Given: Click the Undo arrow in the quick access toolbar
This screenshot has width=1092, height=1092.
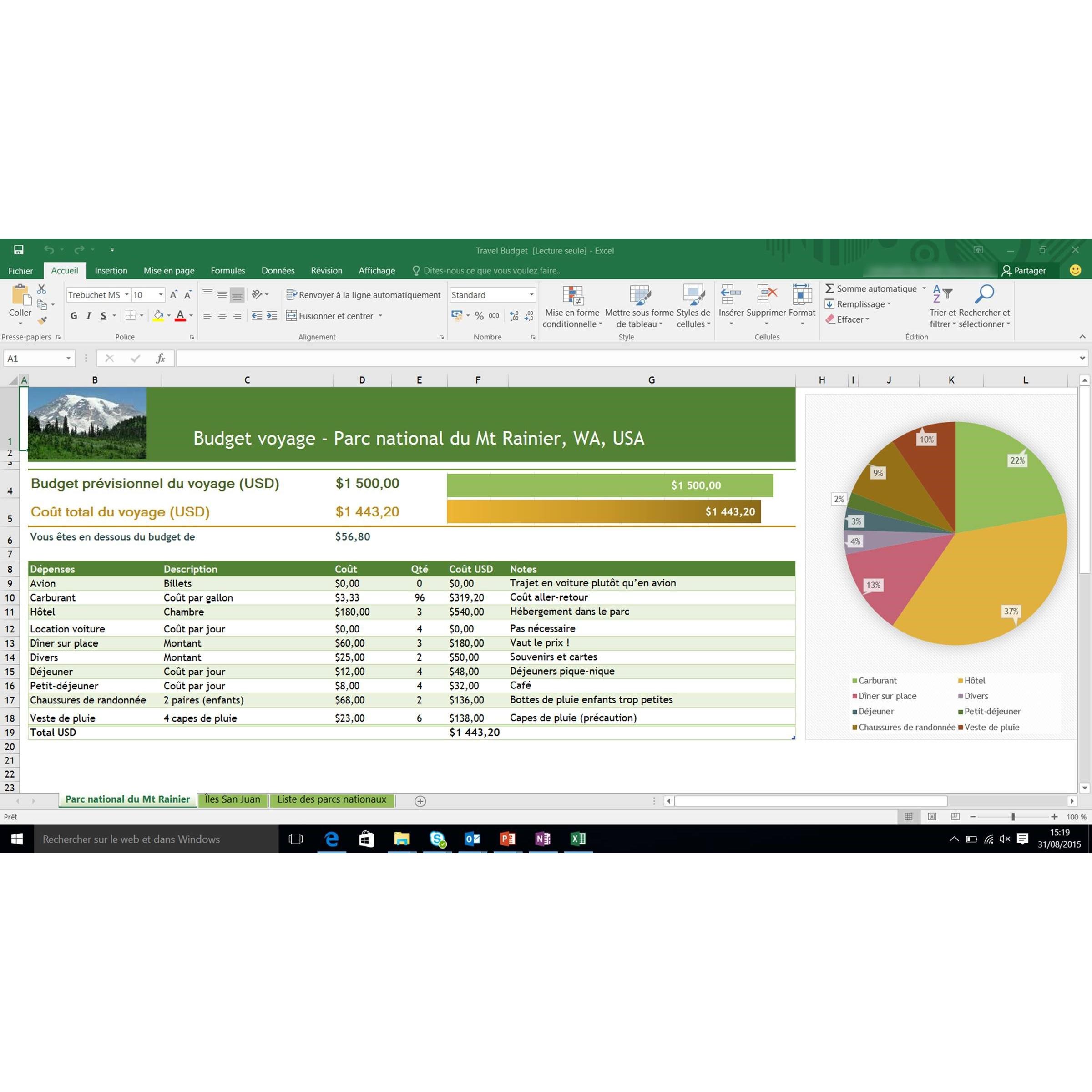Looking at the screenshot, I should pyautogui.click(x=49, y=250).
